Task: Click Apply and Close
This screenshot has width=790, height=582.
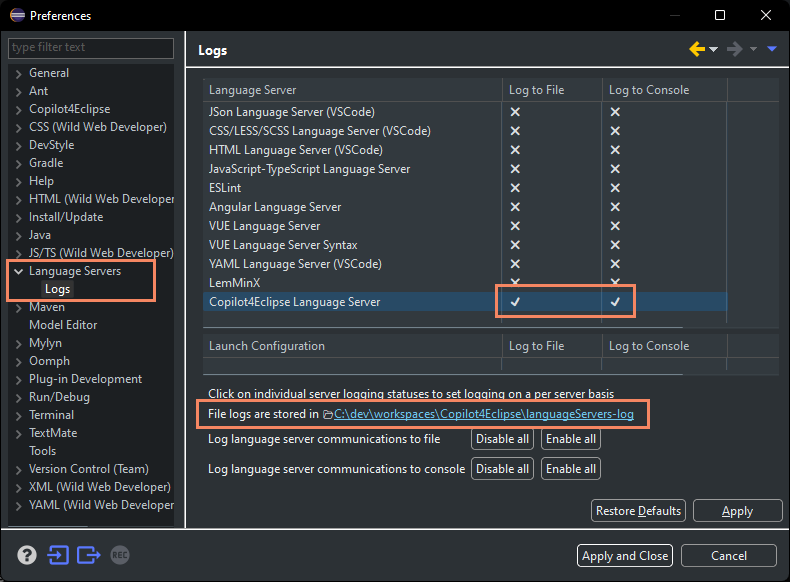Action: pyautogui.click(x=625, y=556)
